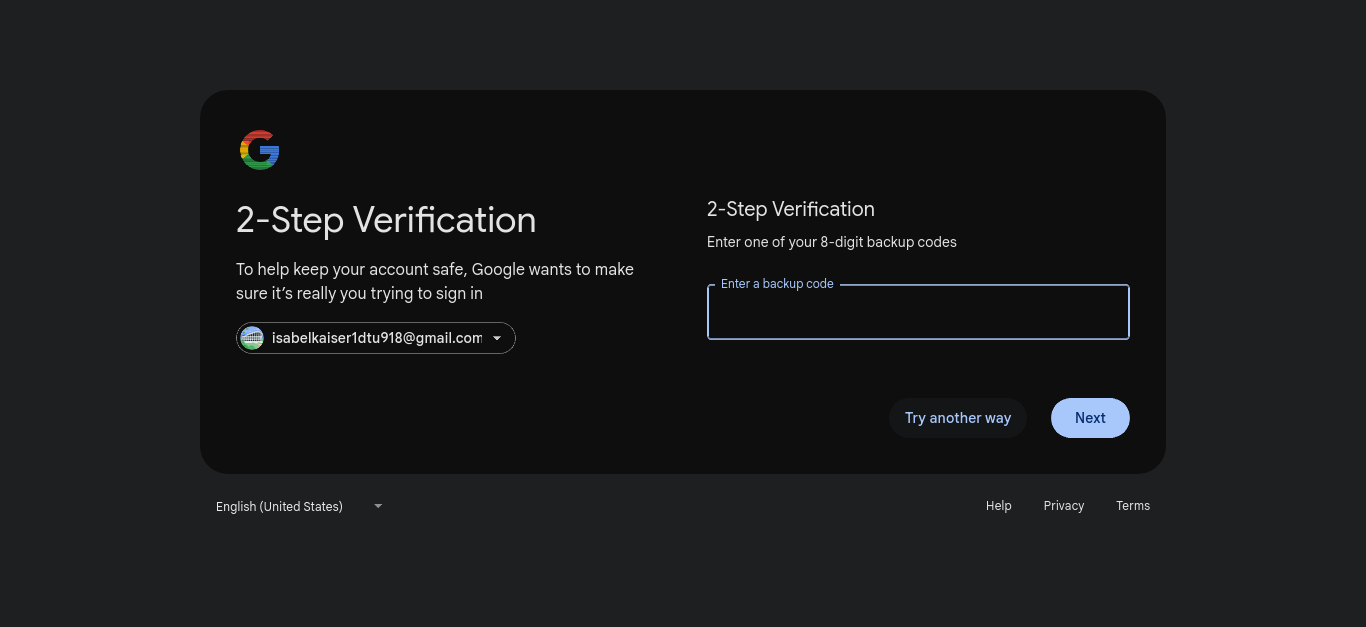Click the account avatar picture
This screenshot has width=1366, height=627.
[x=252, y=338]
